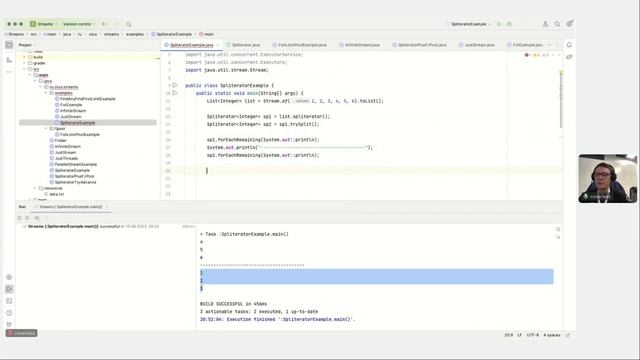Open the Services tool window icon
Image resolution: width=640 pixels, height=360 pixels.
(9, 277)
